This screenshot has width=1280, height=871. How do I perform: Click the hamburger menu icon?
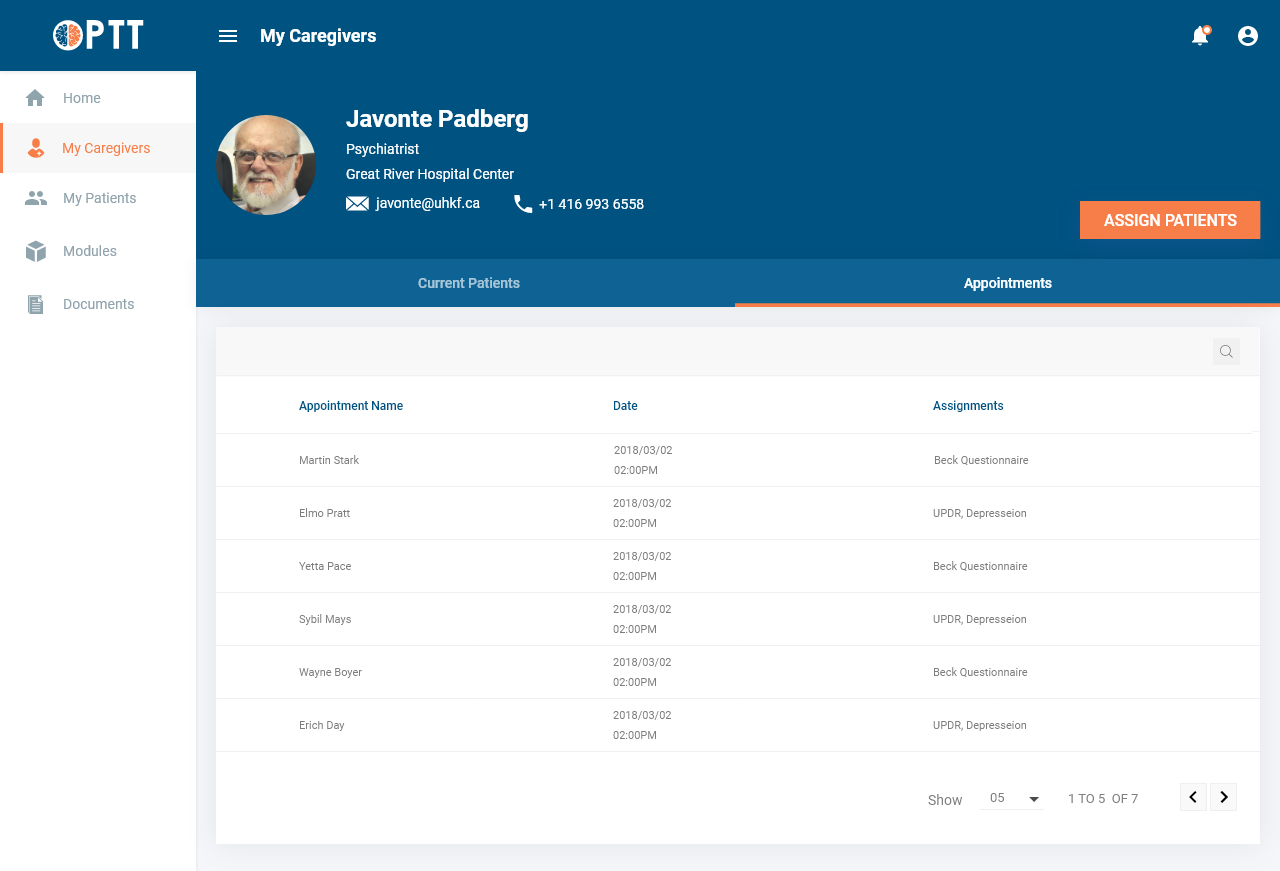pos(228,36)
